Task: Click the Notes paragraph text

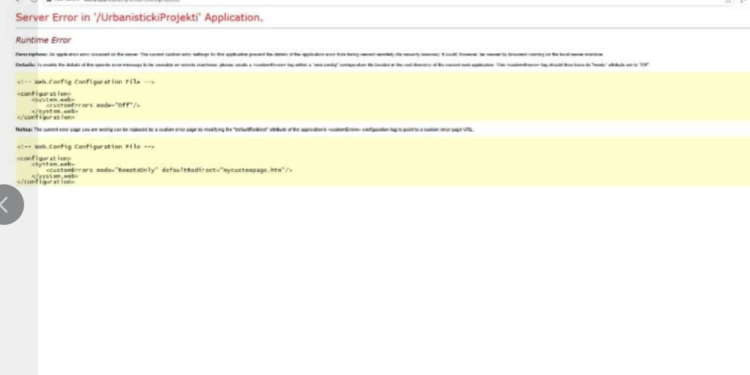Action: pos(244,130)
